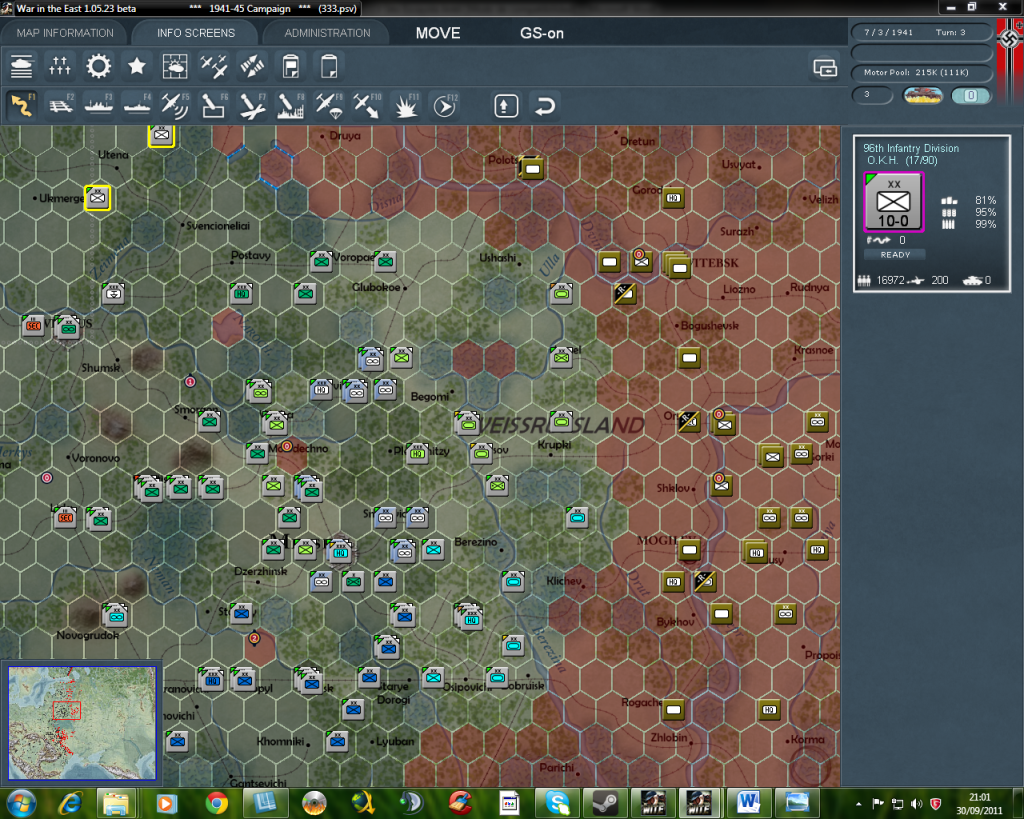The image size is (1024, 819).
Task: Click the READY status button
Action: pos(895,255)
